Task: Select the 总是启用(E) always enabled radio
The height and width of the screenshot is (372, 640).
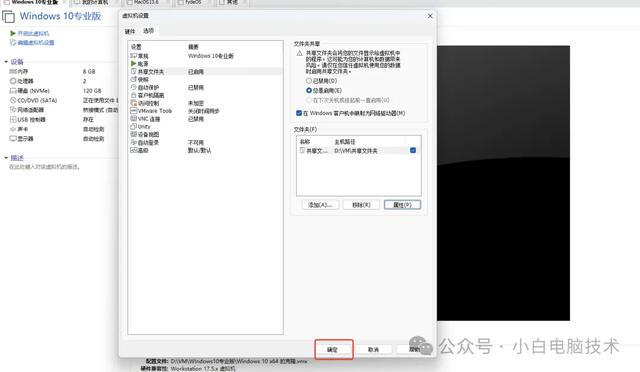Action: (309, 90)
